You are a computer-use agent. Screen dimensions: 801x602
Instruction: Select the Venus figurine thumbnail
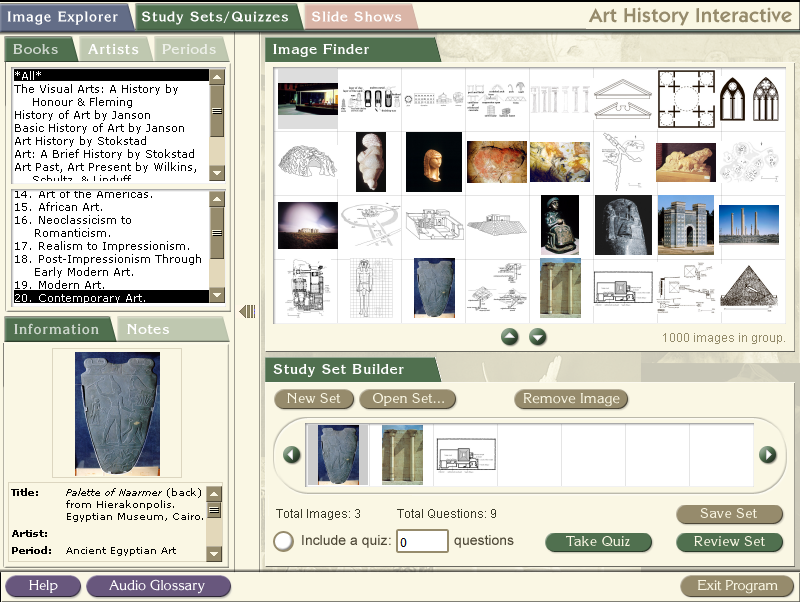coord(371,162)
